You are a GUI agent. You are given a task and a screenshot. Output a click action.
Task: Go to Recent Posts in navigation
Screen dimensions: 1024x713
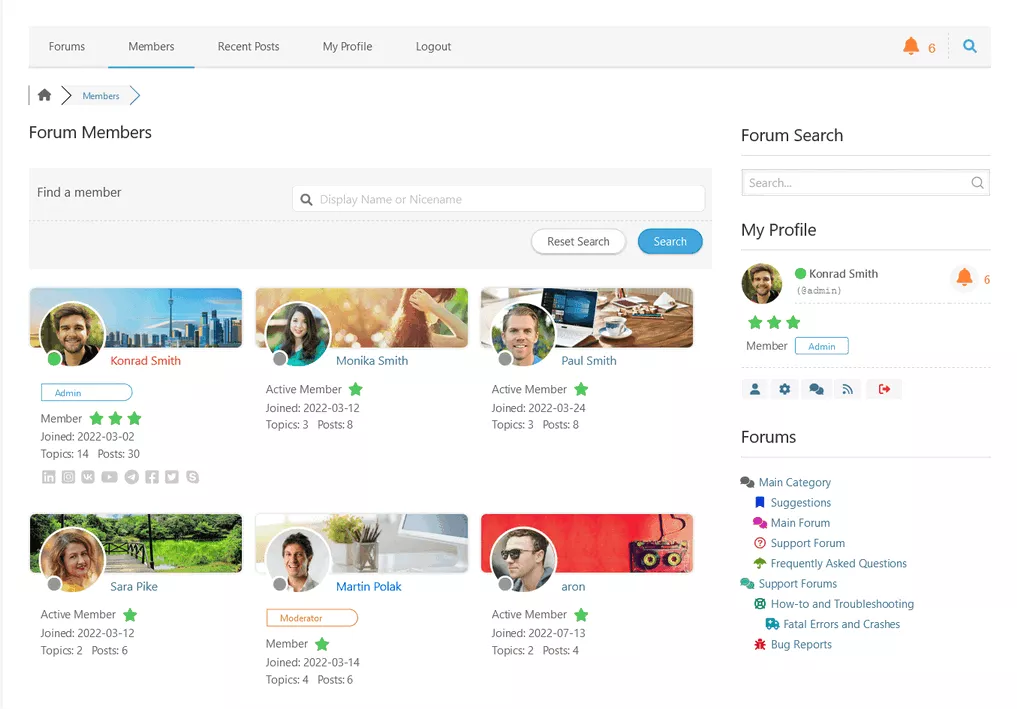click(248, 47)
